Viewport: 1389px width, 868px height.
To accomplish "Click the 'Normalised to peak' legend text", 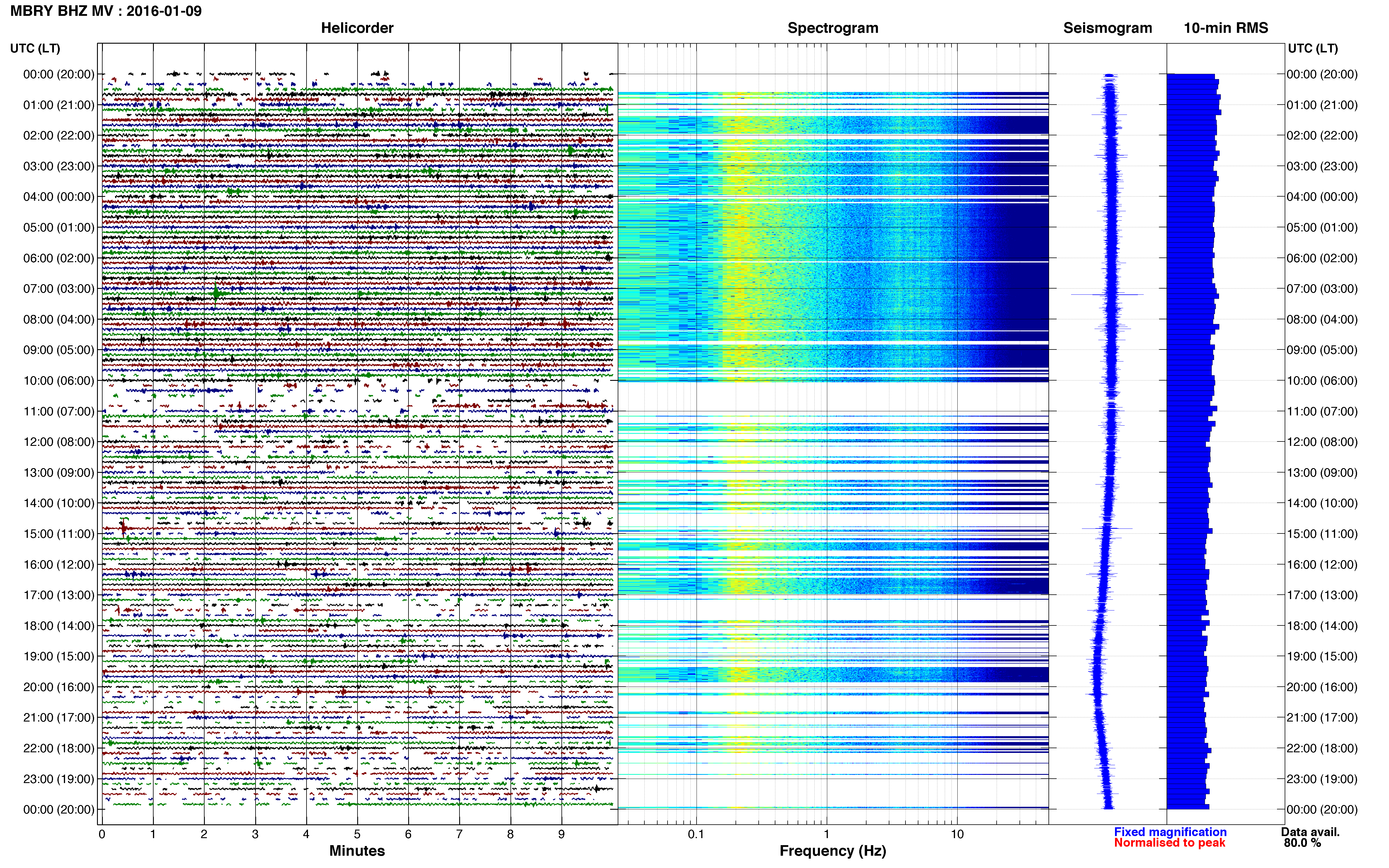I will coord(1170,843).
